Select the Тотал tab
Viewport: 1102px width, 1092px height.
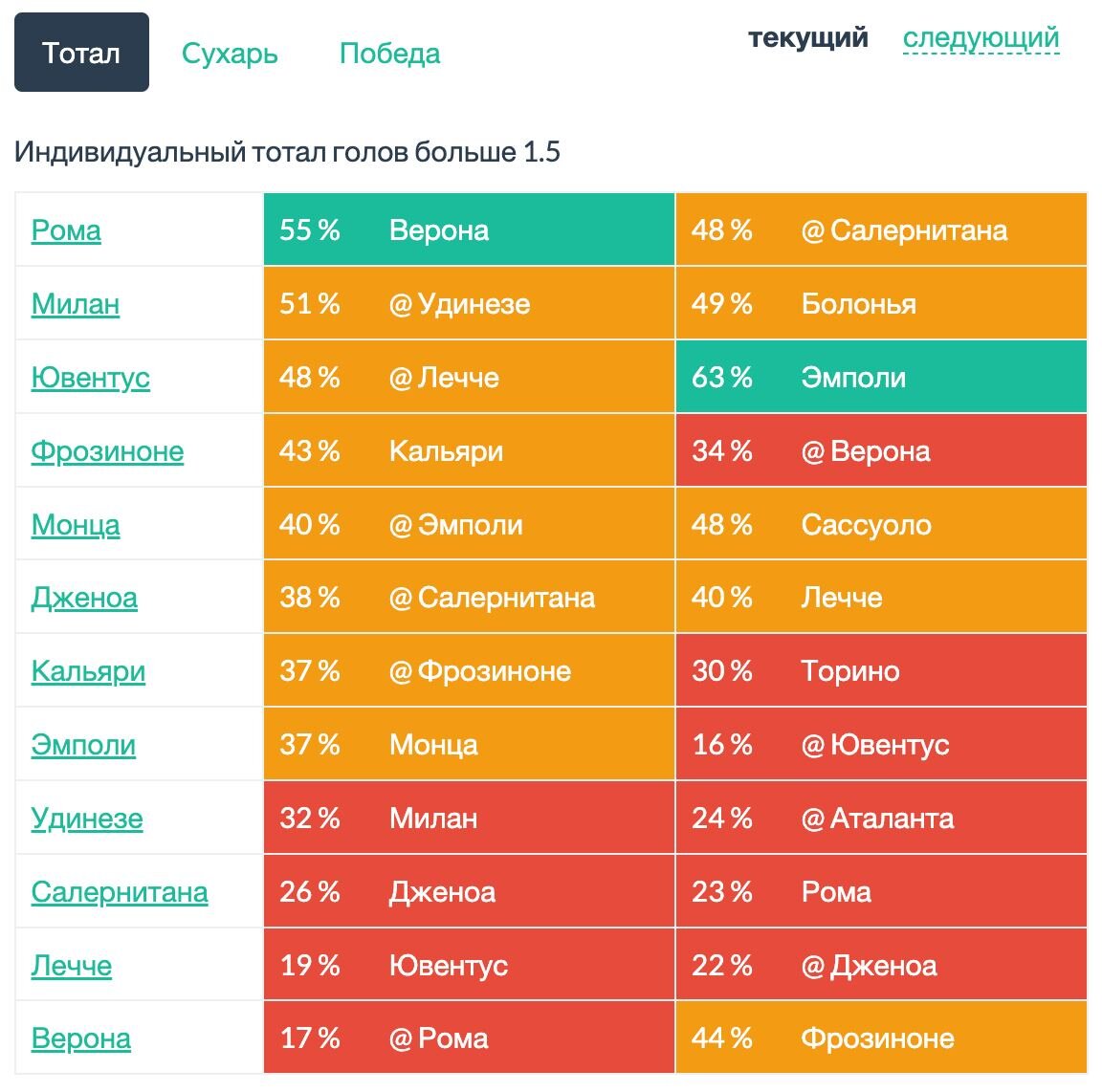pos(81,53)
